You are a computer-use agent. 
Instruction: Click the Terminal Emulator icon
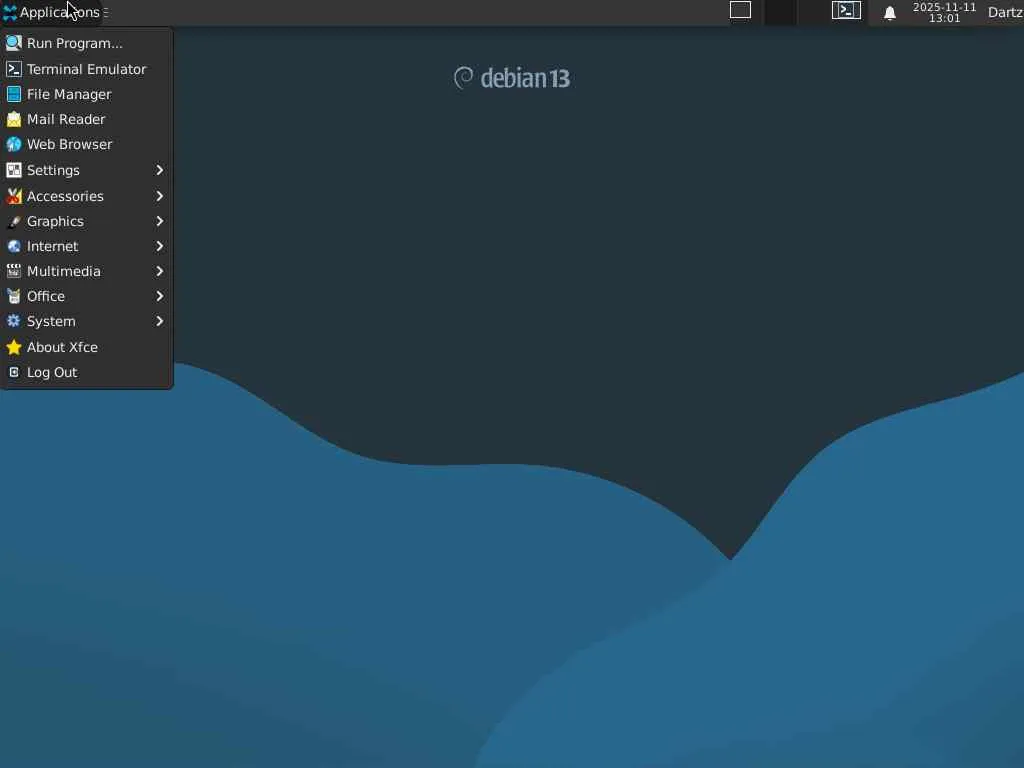[14, 69]
